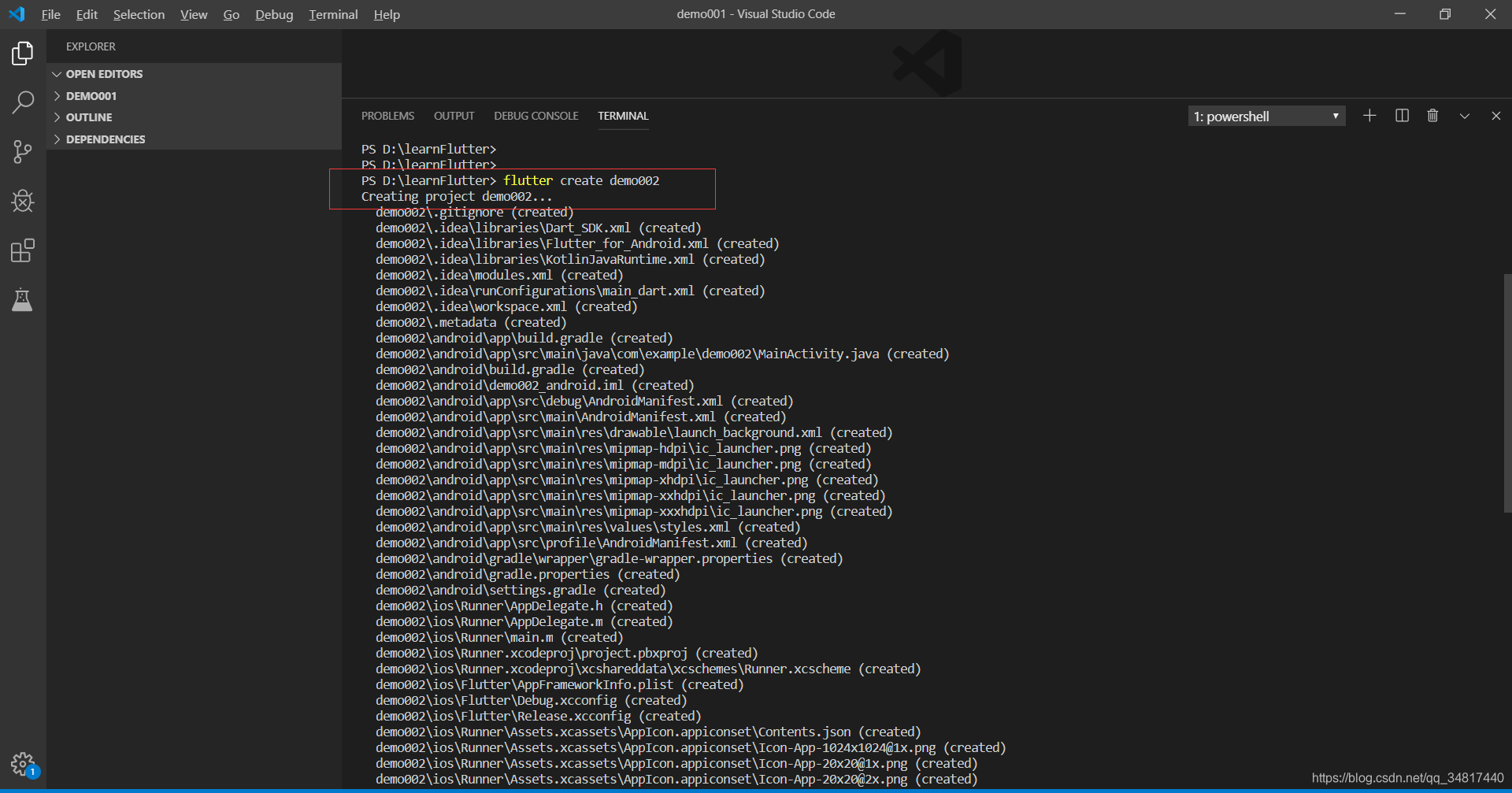Click the Runner\main.m (created) line
Image resolution: width=1512 pixels, height=793 pixels.
click(499, 637)
